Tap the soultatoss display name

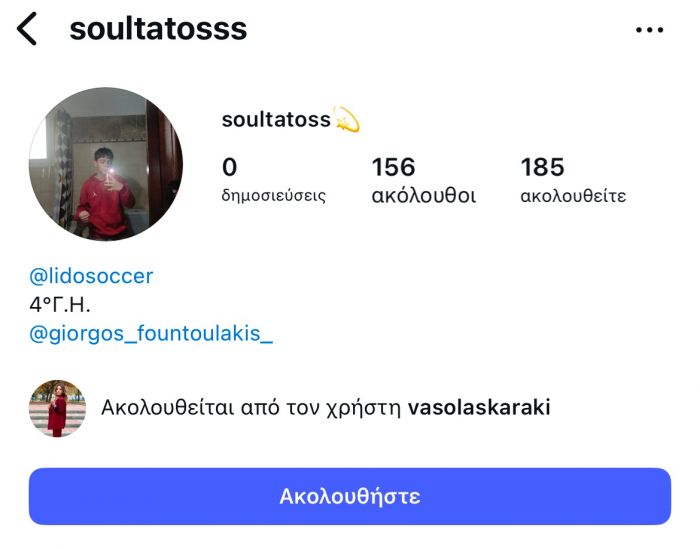pyautogui.click(x=276, y=120)
